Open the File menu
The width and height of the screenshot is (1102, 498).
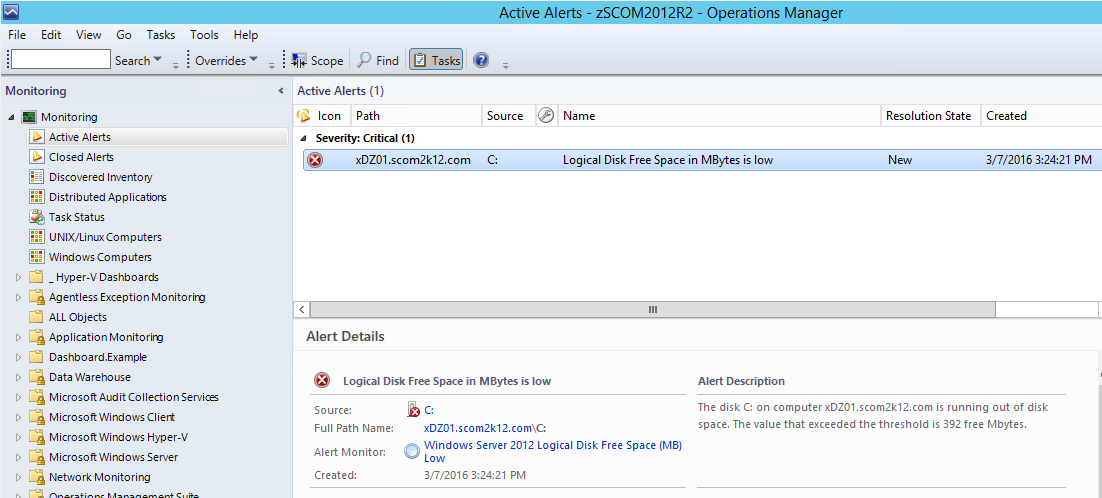pyautogui.click(x=17, y=34)
